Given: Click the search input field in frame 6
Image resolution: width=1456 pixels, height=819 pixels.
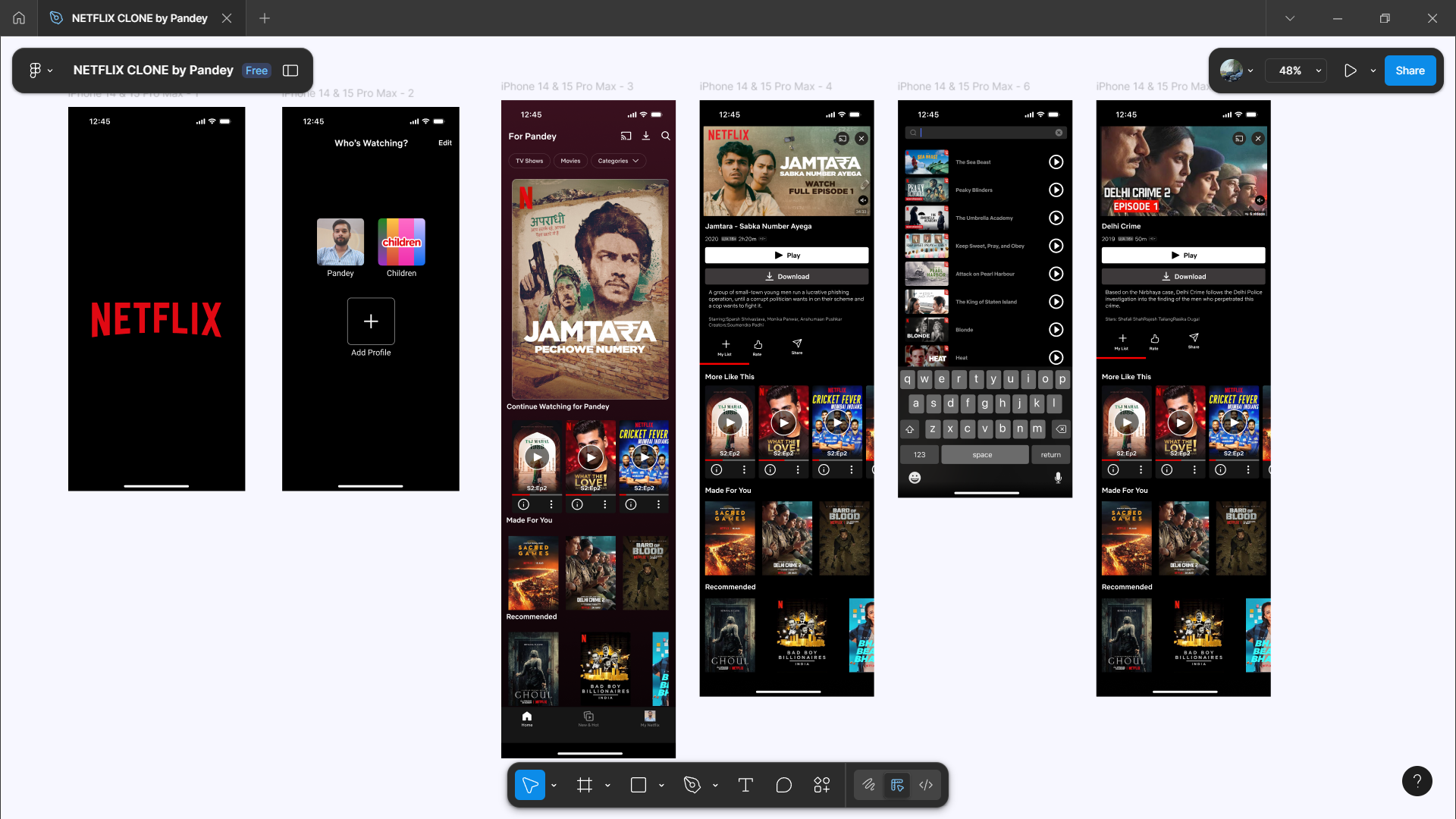Looking at the screenshot, I should tap(986, 133).
